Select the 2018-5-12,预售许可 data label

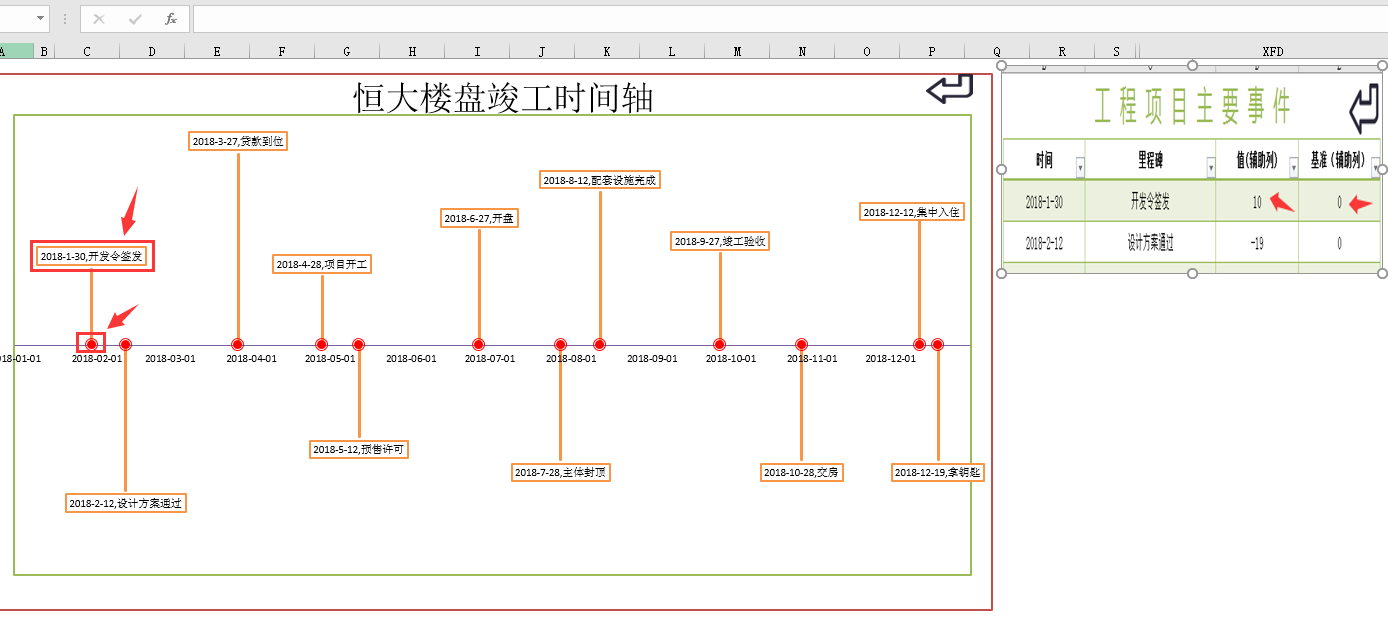click(359, 449)
